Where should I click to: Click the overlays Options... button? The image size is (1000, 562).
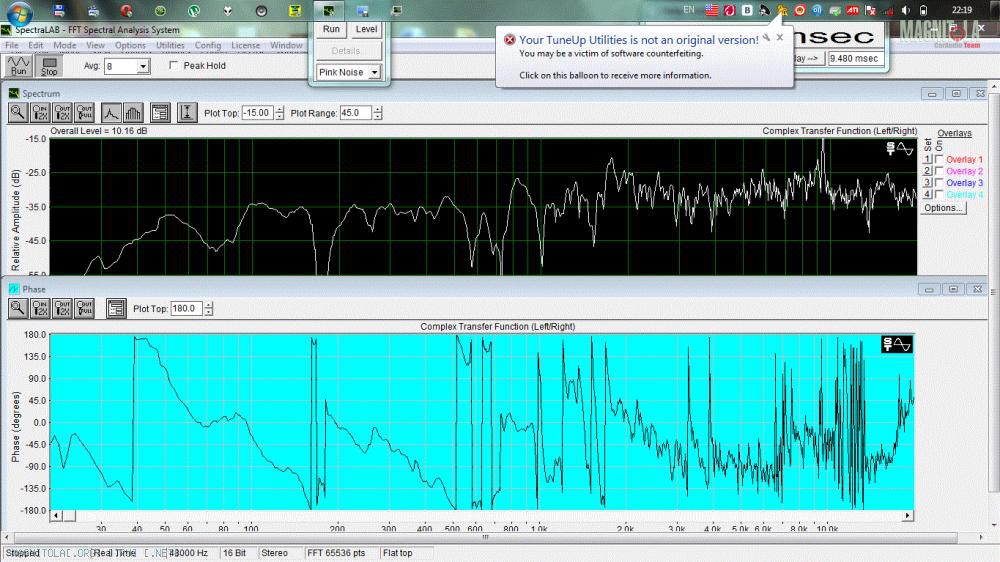[x=943, y=208]
